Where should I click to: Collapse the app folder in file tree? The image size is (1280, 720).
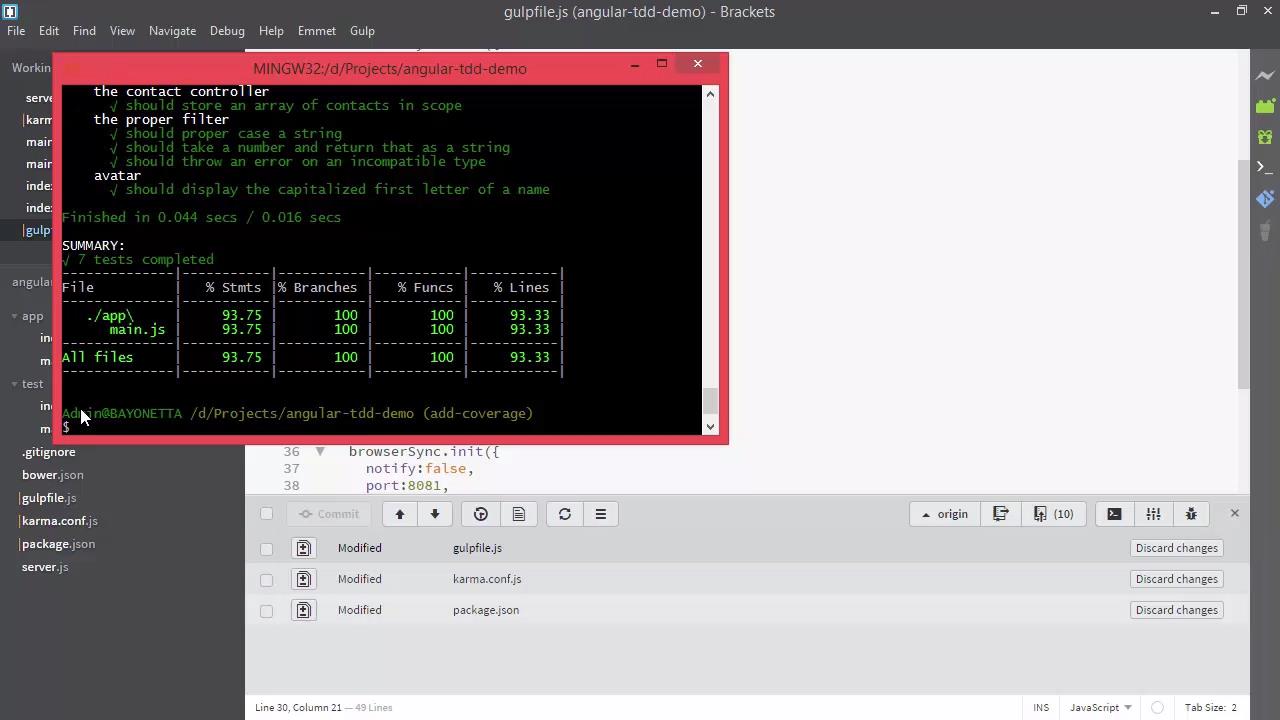click(15, 316)
